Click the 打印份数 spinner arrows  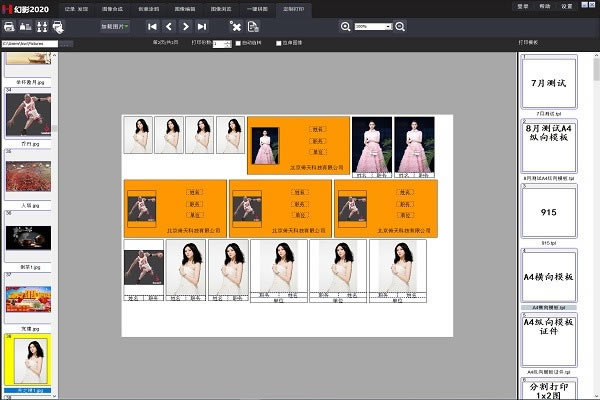coord(228,44)
